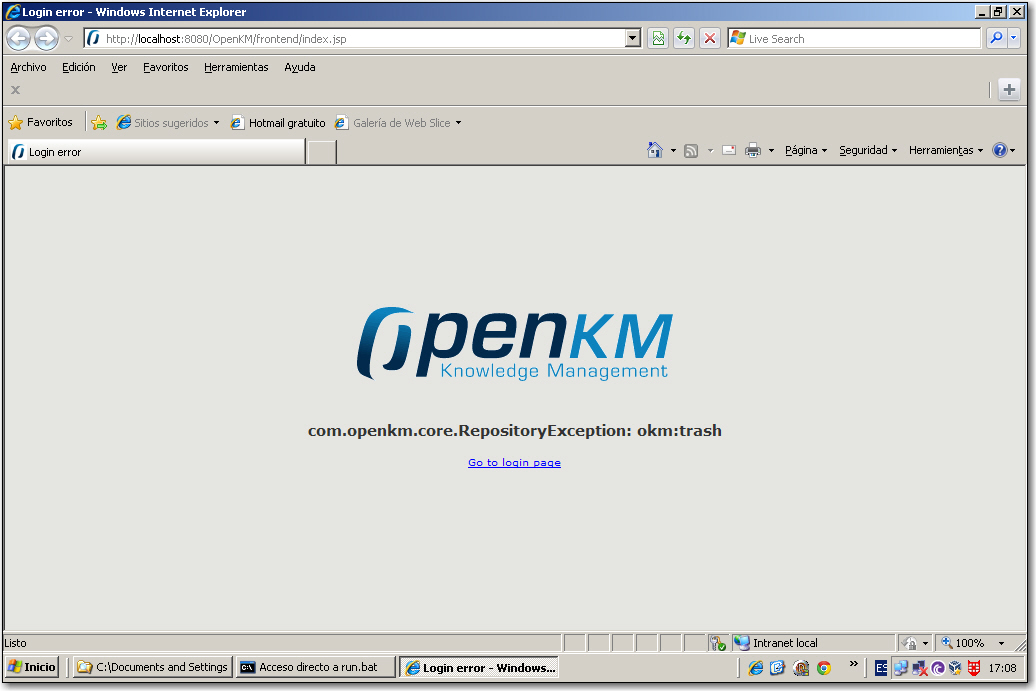Launch Google Chrome from the taskbar

[x=823, y=667]
